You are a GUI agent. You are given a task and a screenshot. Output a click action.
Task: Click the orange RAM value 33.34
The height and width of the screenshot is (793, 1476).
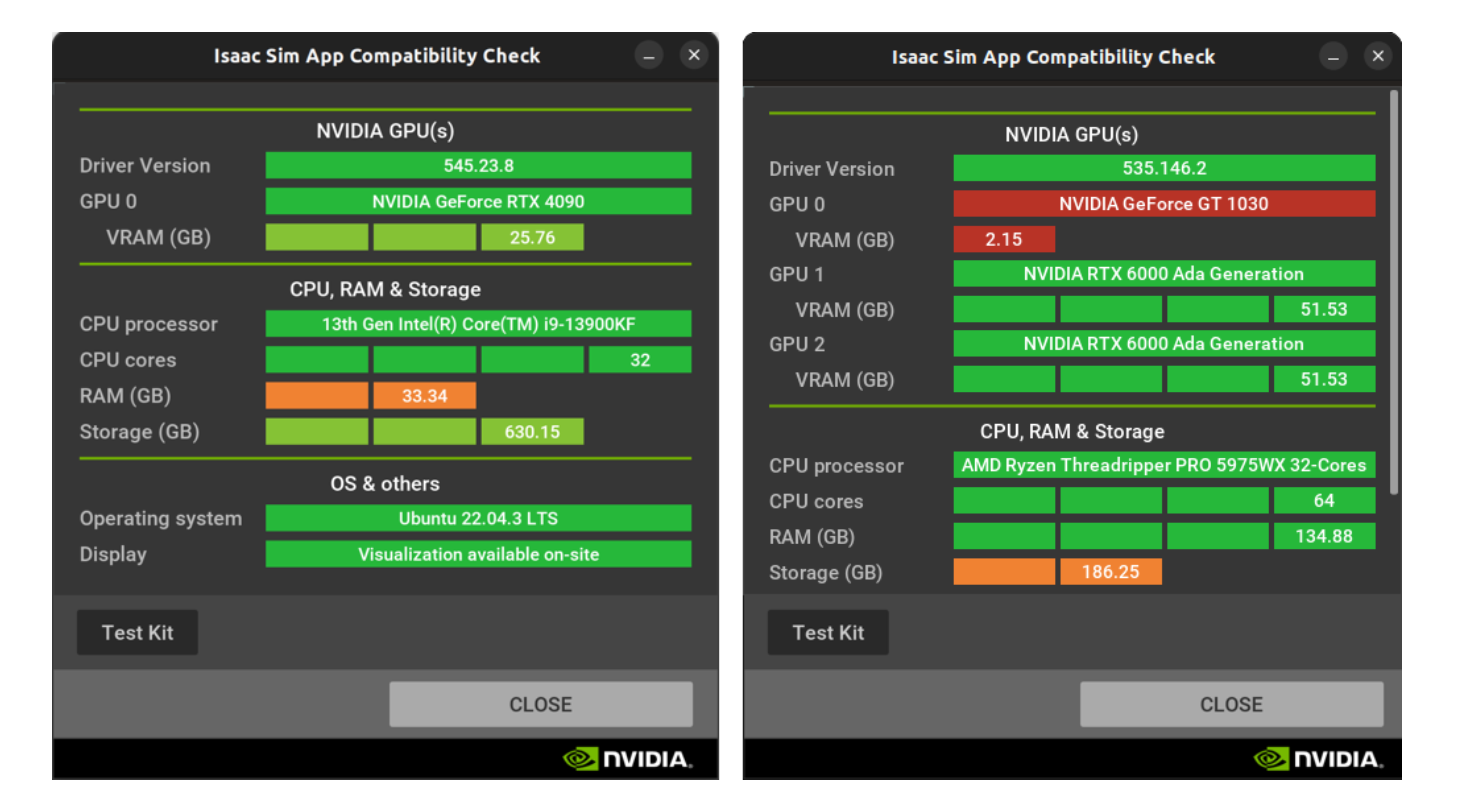click(424, 396)
